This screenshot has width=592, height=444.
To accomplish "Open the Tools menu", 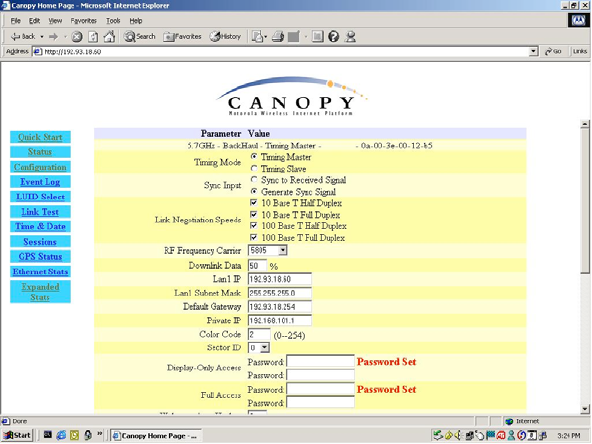I will click(113, 21).
